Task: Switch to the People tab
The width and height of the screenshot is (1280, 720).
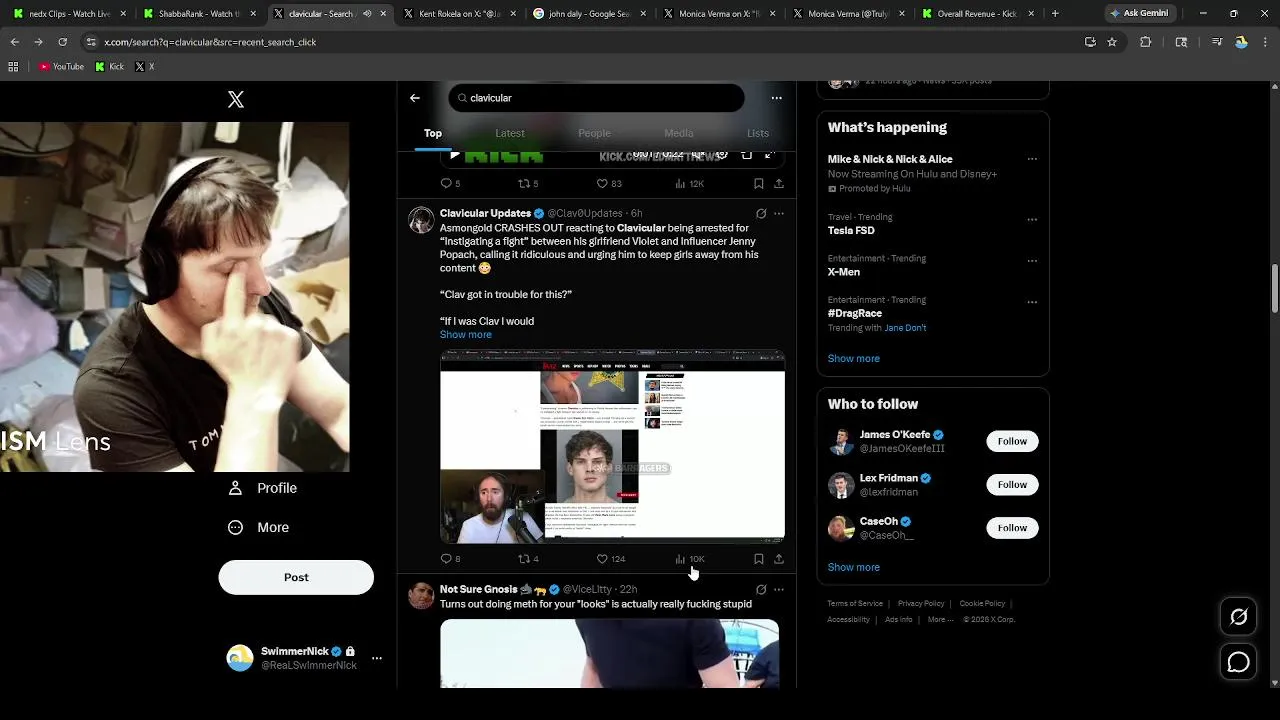Action: pyautogui.click(x=594, y=133)
